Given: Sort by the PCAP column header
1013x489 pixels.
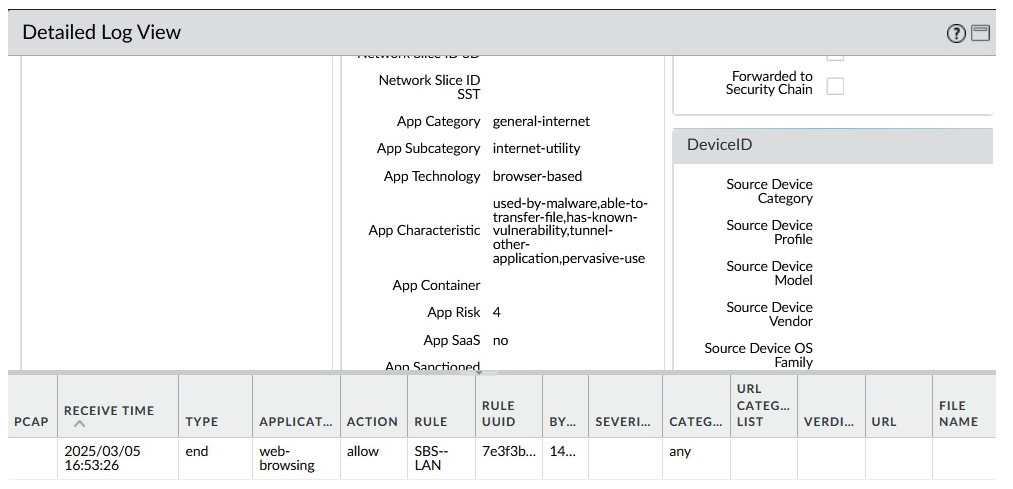Looking at the screenshot, I should point(31,421).
